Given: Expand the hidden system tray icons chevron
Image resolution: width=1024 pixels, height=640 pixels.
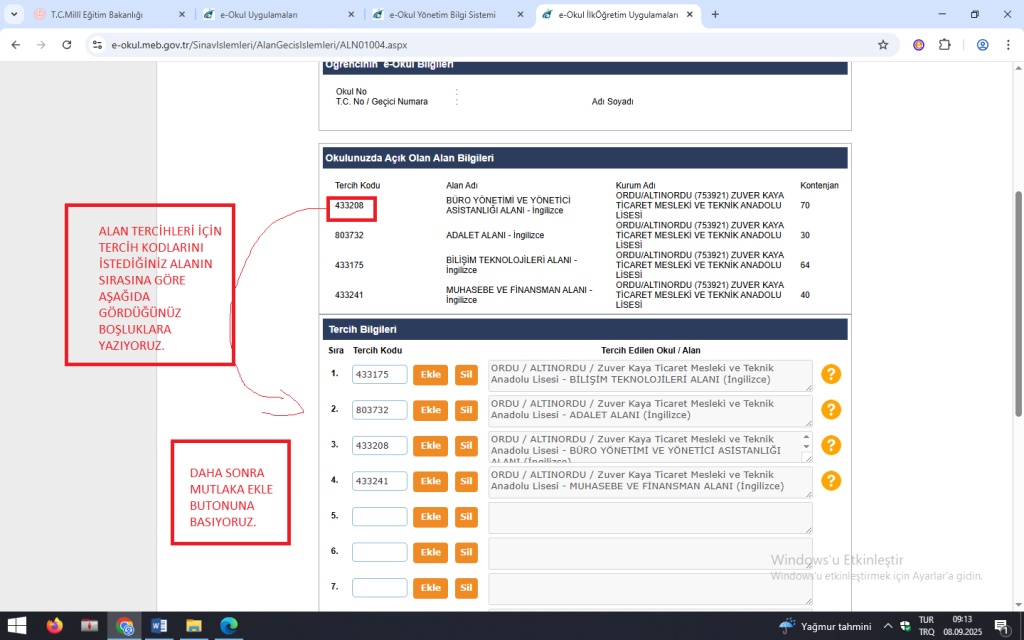Looking at the screenshot, I should click(886, 626).
